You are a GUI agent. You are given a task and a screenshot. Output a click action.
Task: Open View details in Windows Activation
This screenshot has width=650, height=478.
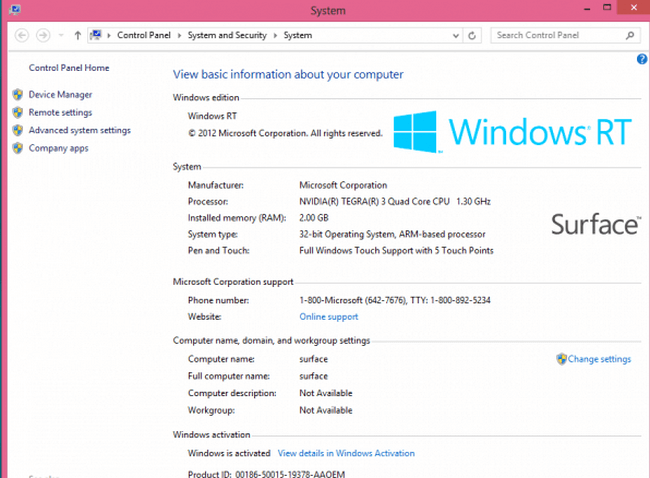(x=346, y=453)
